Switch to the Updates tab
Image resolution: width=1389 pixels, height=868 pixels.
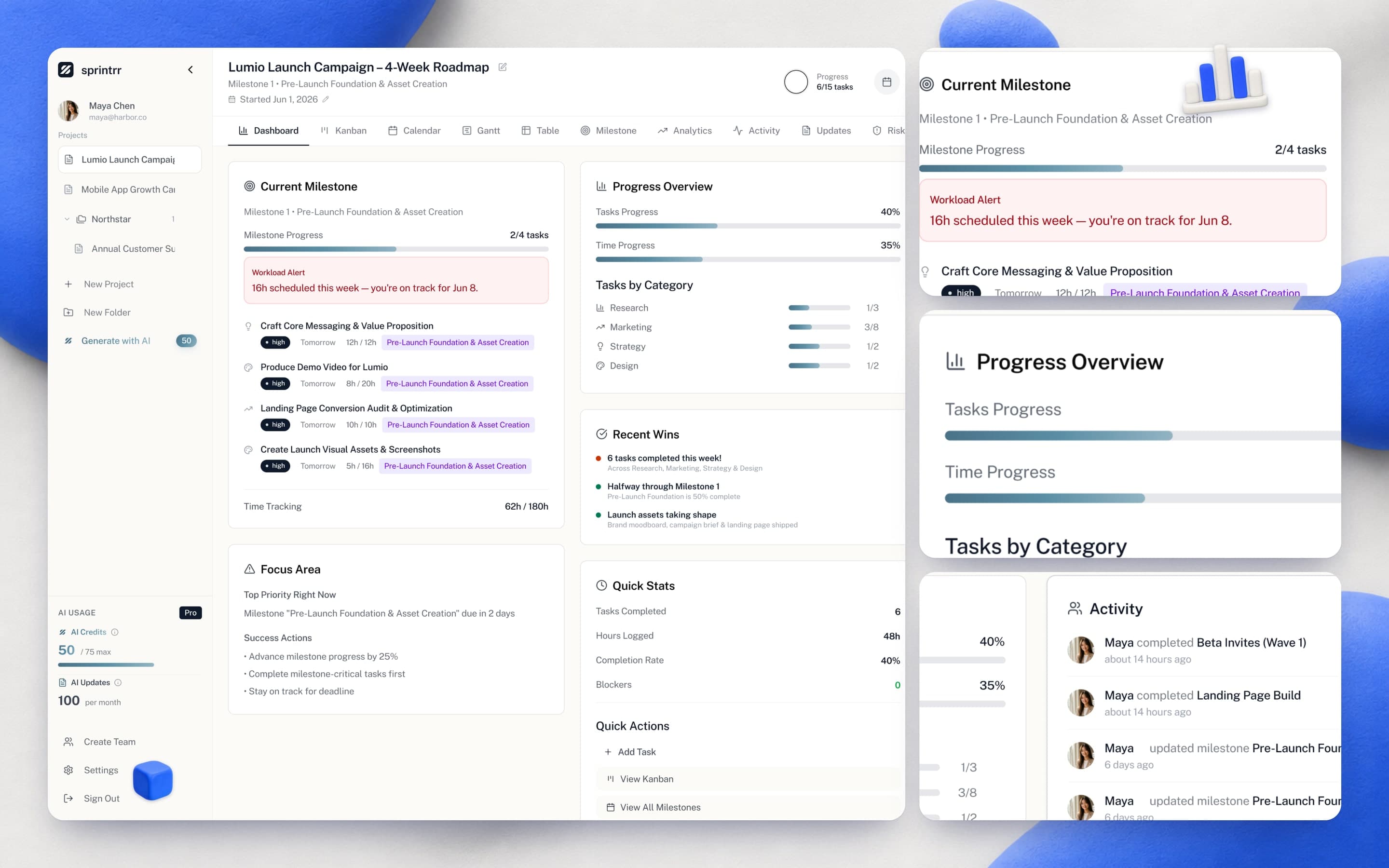pos(827,130)
